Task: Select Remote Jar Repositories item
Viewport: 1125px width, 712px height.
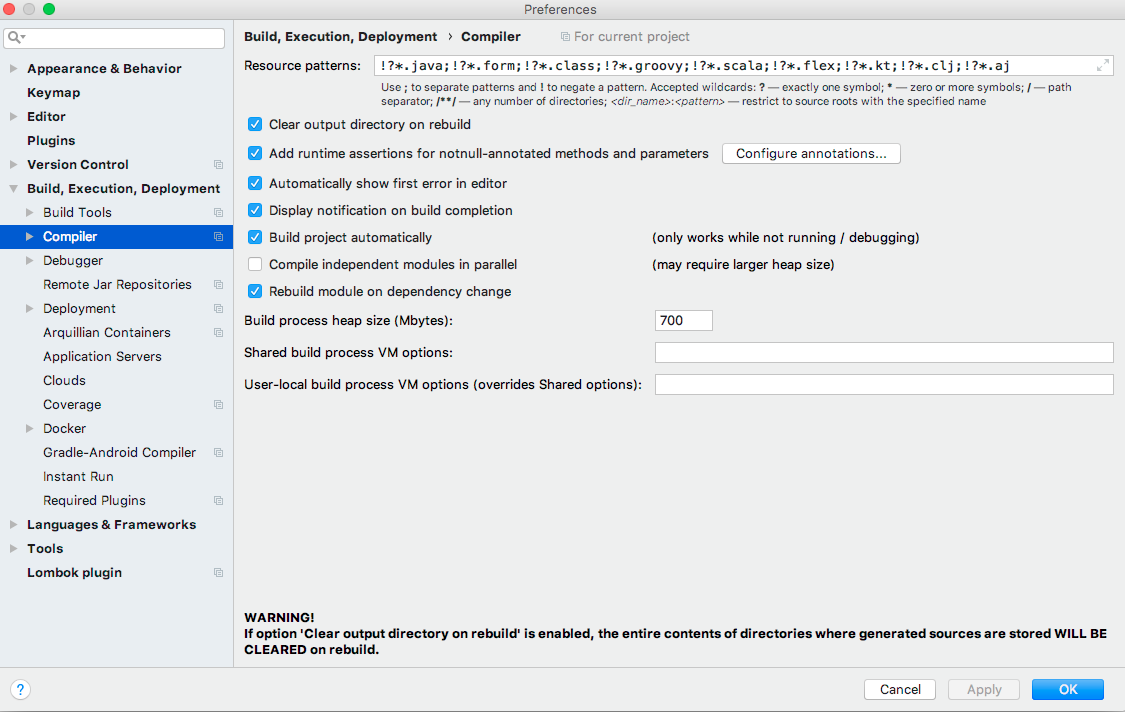Action: click(116, 285)
